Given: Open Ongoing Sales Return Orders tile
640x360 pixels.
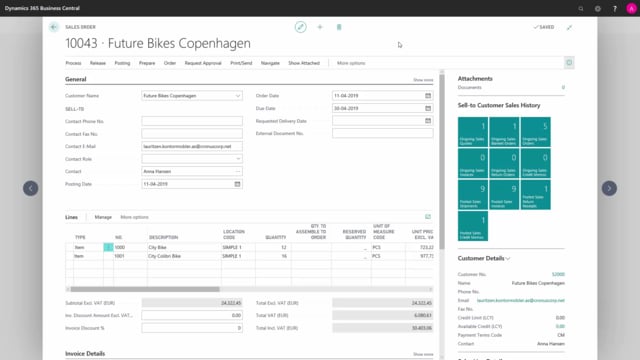Looking at the screenshot, I should 504,163.
